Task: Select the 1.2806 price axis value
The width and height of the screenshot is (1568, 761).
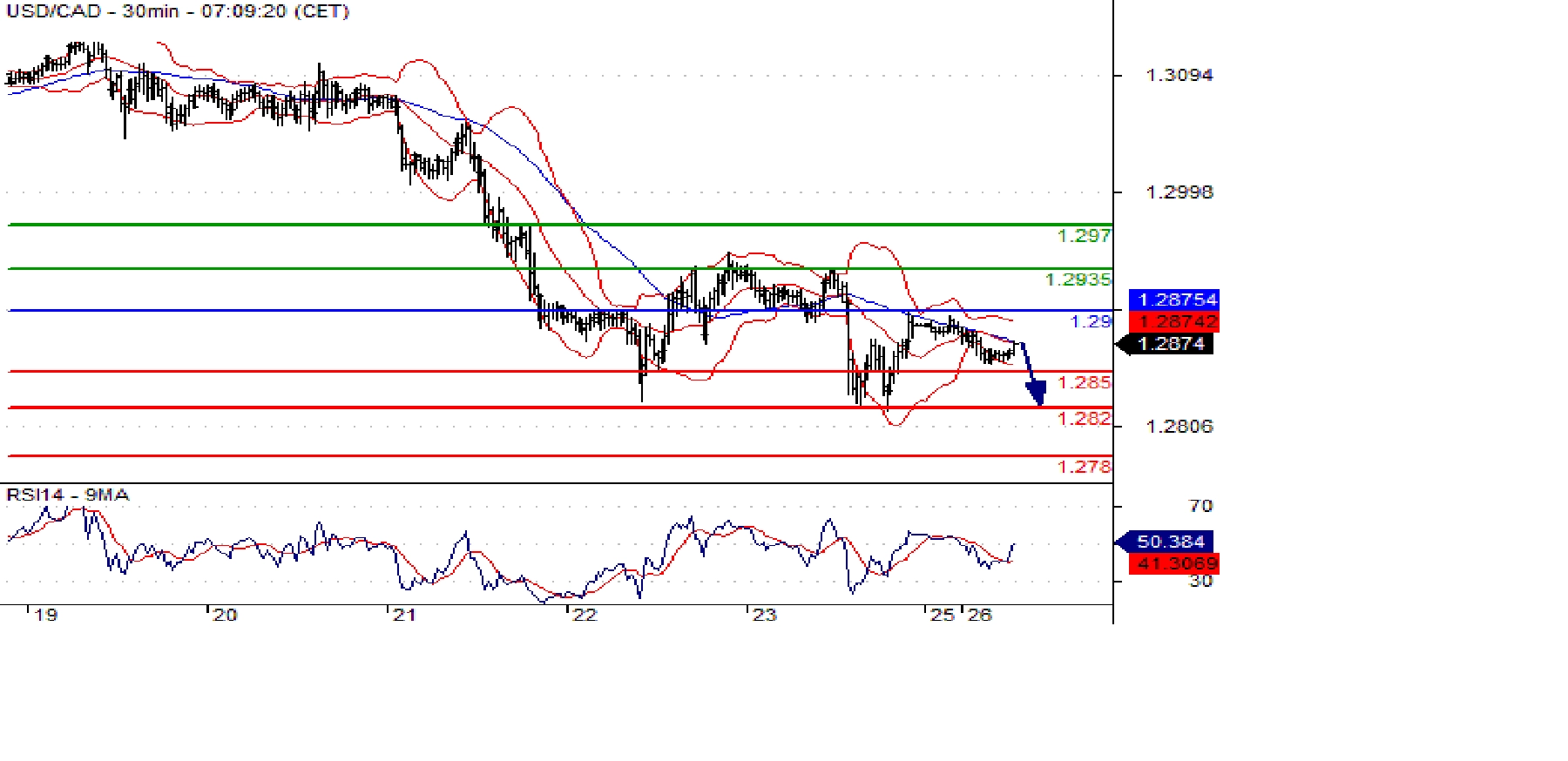Action: coord(1179,427)
